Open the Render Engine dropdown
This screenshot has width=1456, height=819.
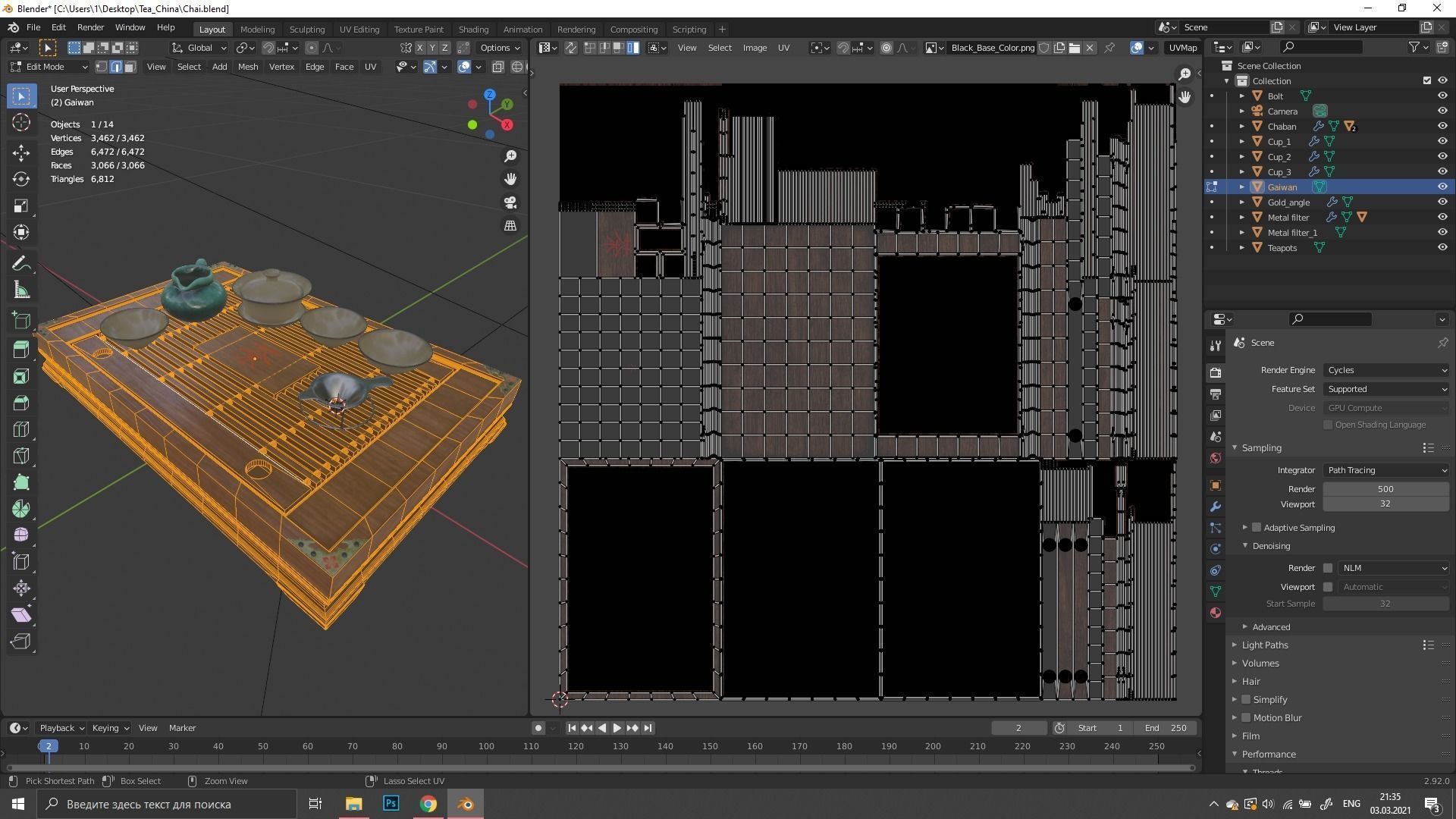[1386, 370]
